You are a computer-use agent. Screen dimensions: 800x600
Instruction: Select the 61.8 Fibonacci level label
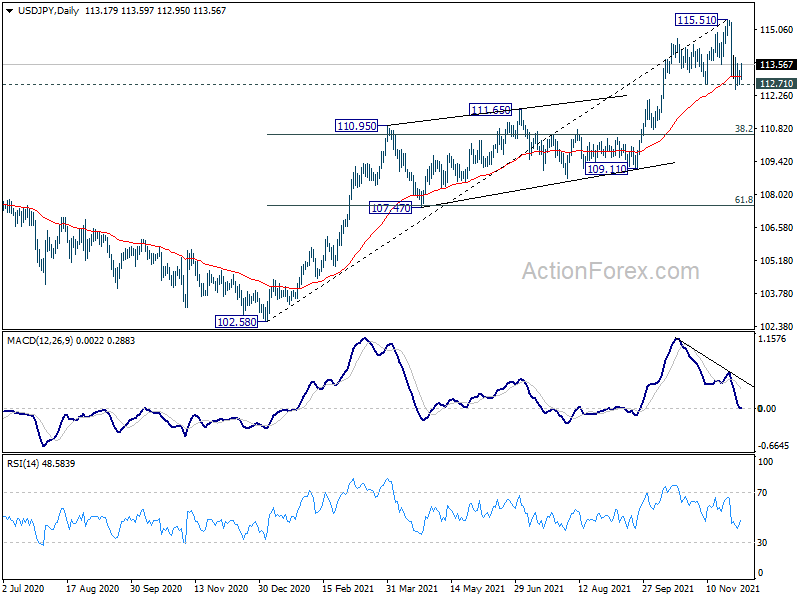743,199
